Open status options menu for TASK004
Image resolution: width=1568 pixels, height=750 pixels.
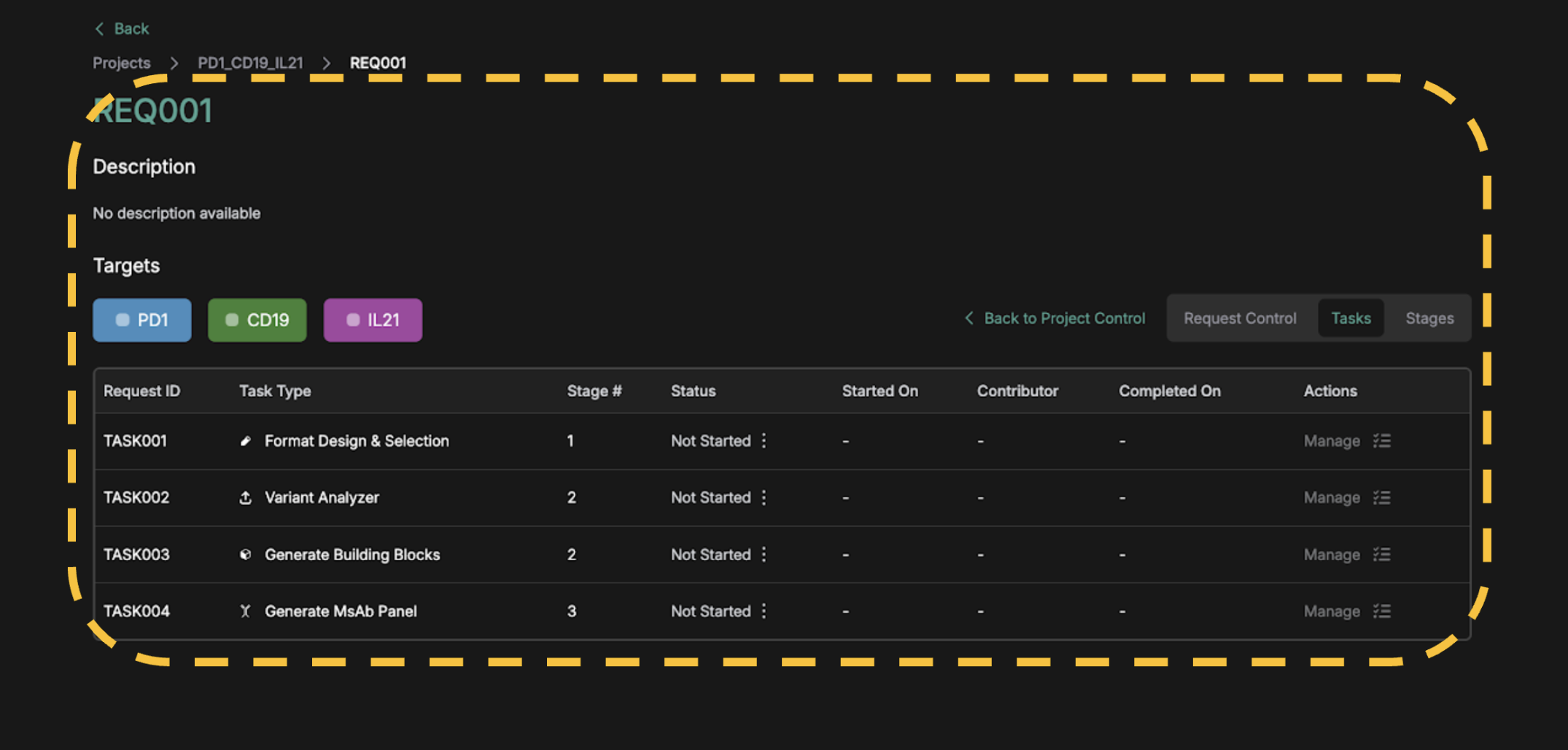click(764, 611)
